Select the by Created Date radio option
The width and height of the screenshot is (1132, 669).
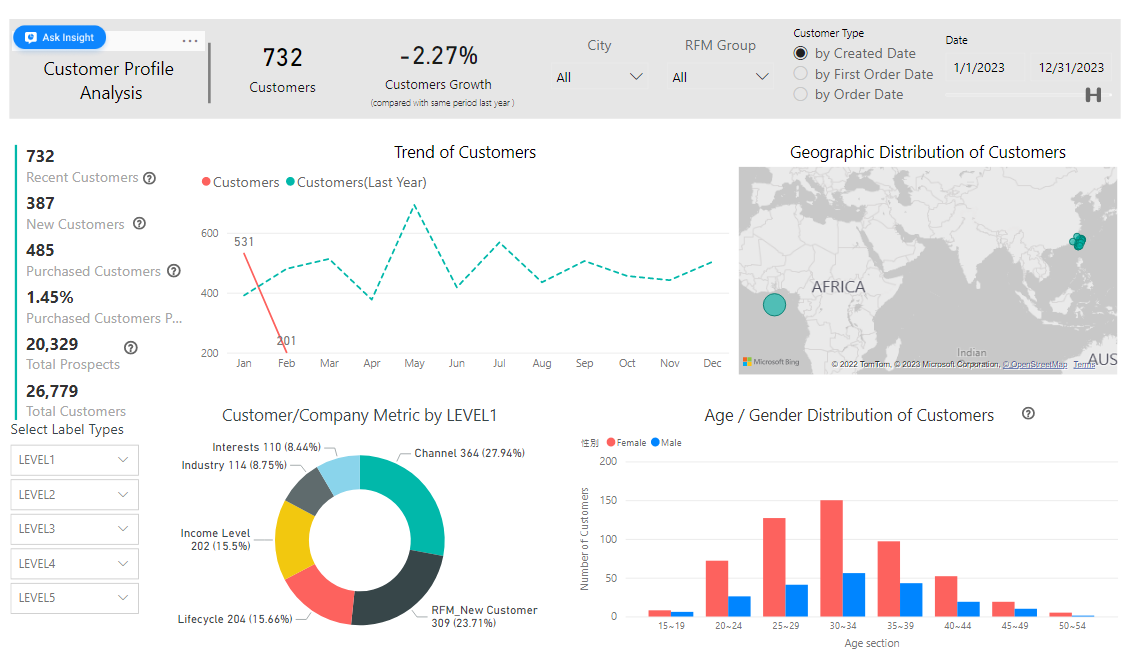click(800, 53)
